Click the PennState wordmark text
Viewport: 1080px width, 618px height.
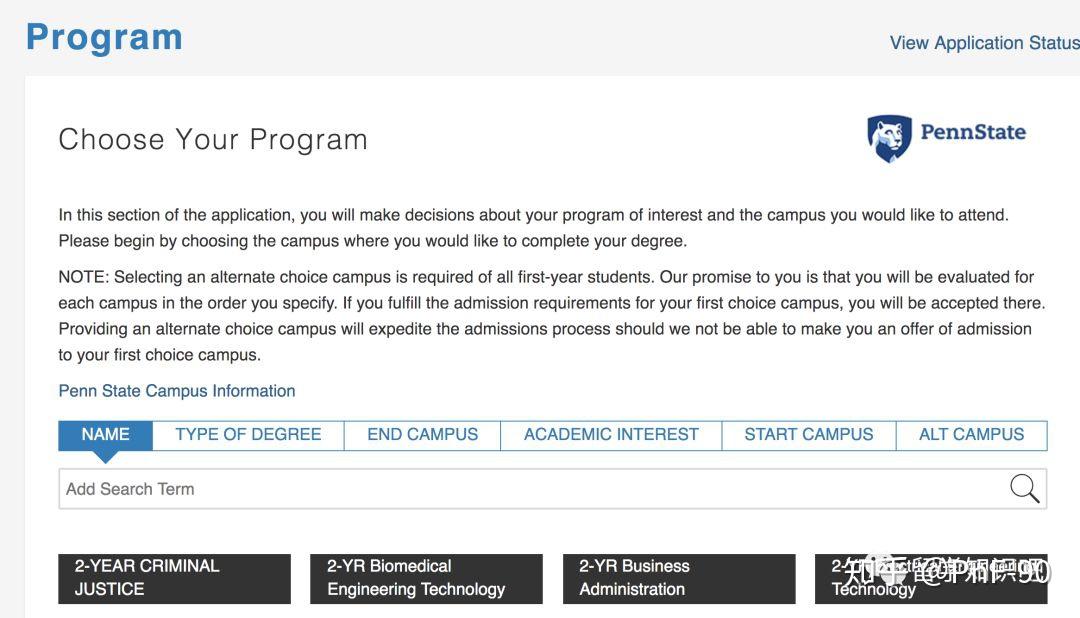tap(972, 132)
